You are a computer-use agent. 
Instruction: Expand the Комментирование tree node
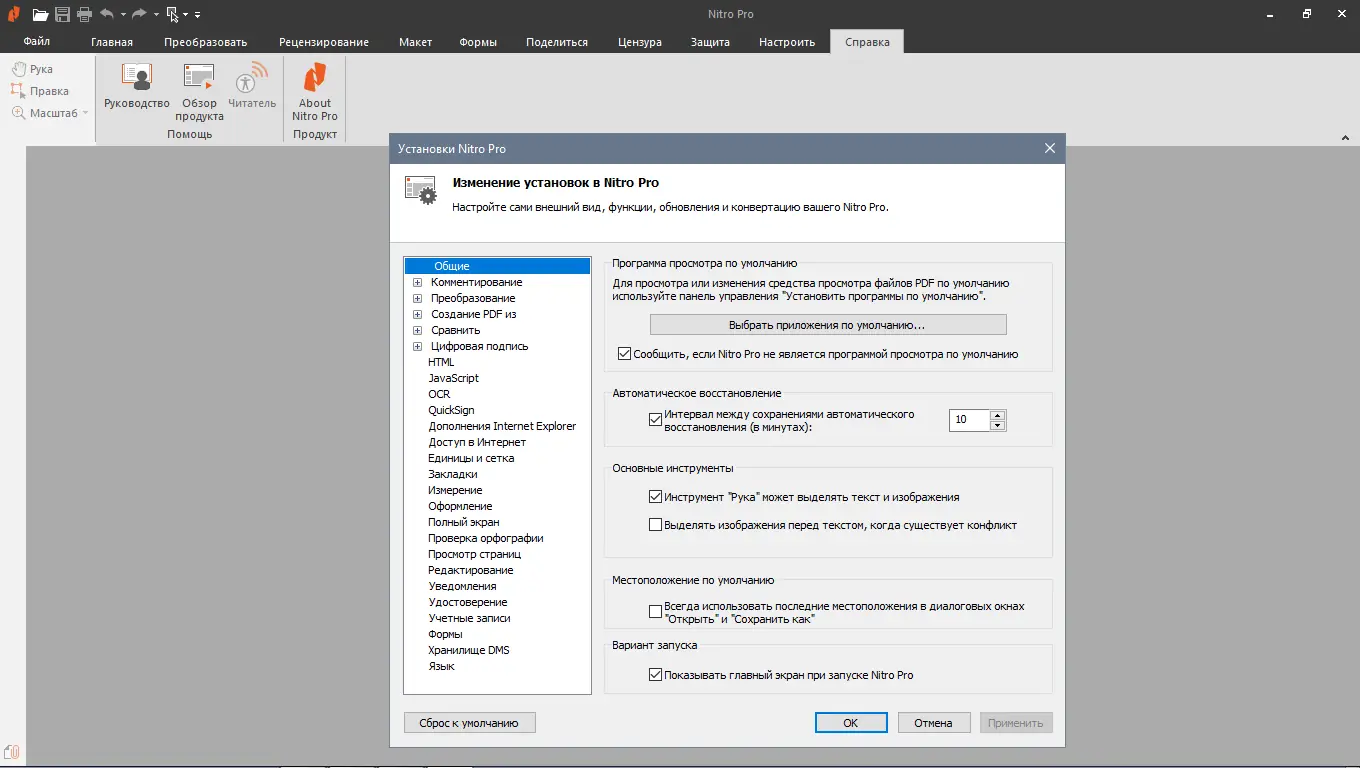tap(418, 282)
